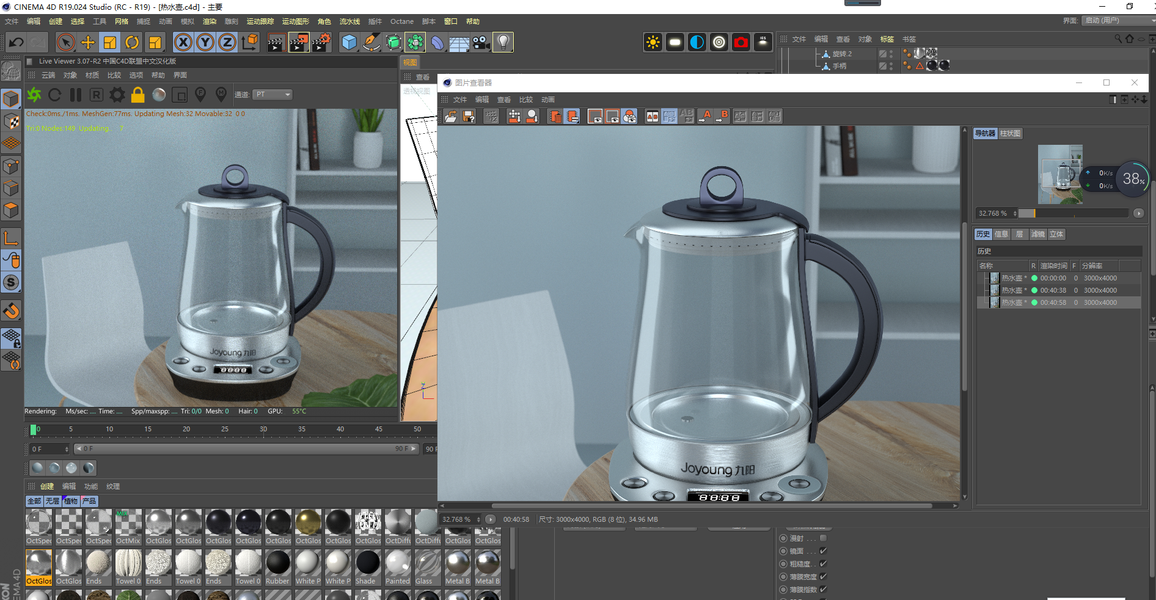Open status bar 32.768 % zoom field
Screen dimensions: 1156x600
(x=460, y=520)
